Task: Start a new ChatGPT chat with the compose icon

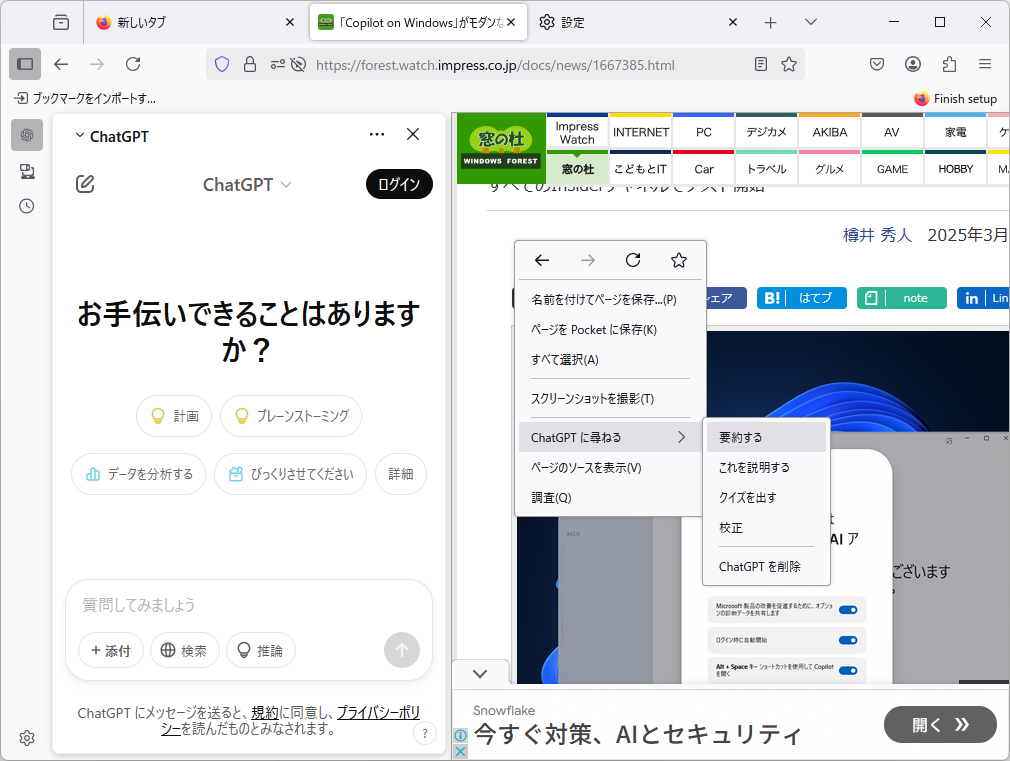Action: pyautogui.click(x=85, y=184)
